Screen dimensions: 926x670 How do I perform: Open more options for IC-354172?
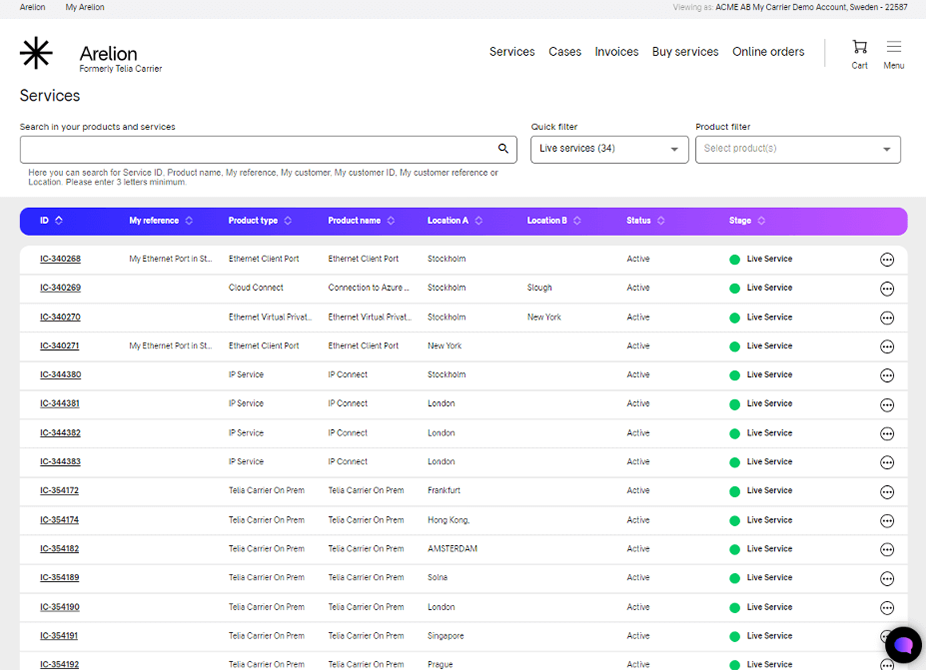pyautogui.click(x=886, y=492)
